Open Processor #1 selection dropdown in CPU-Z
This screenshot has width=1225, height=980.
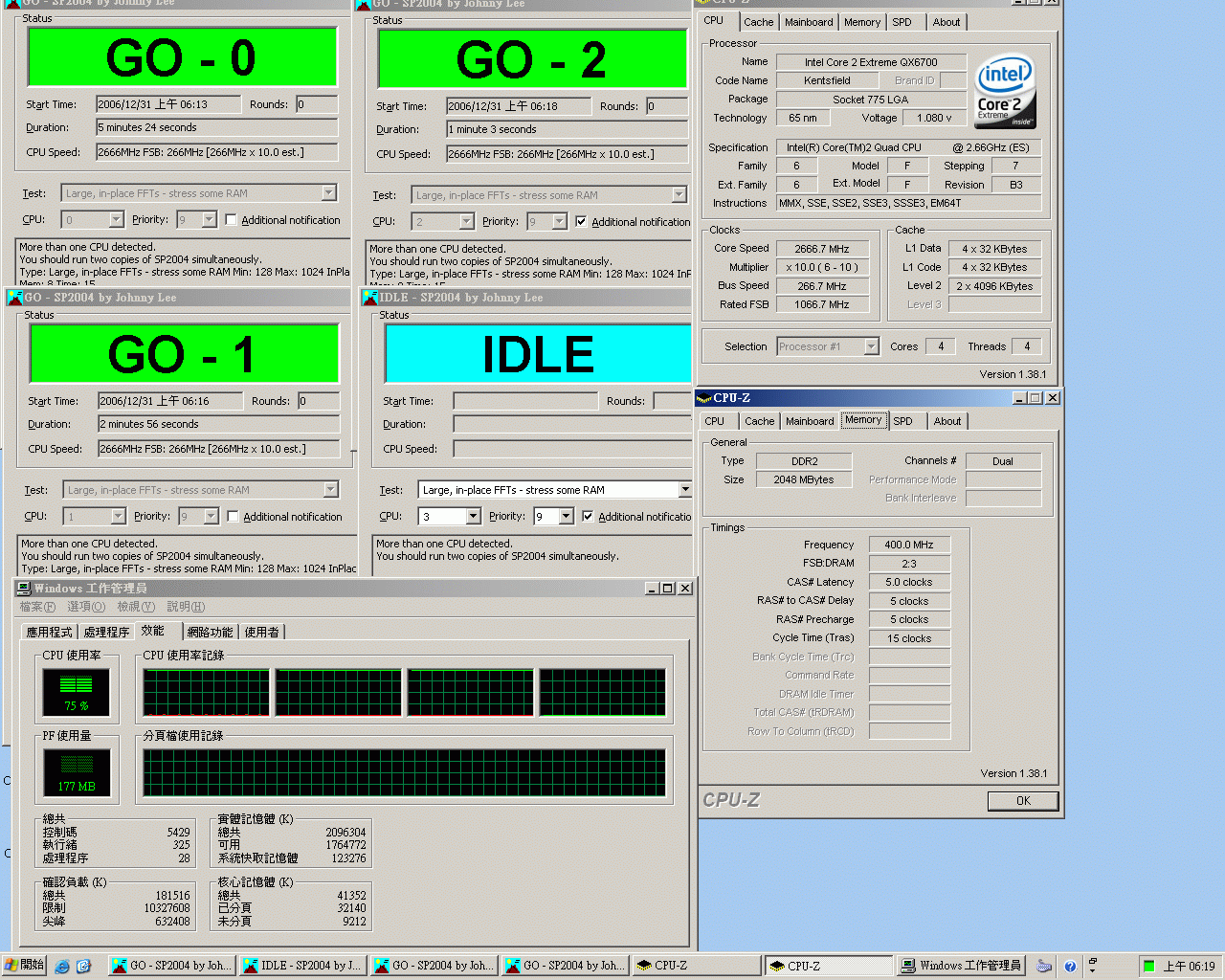[x=871, y=346]
